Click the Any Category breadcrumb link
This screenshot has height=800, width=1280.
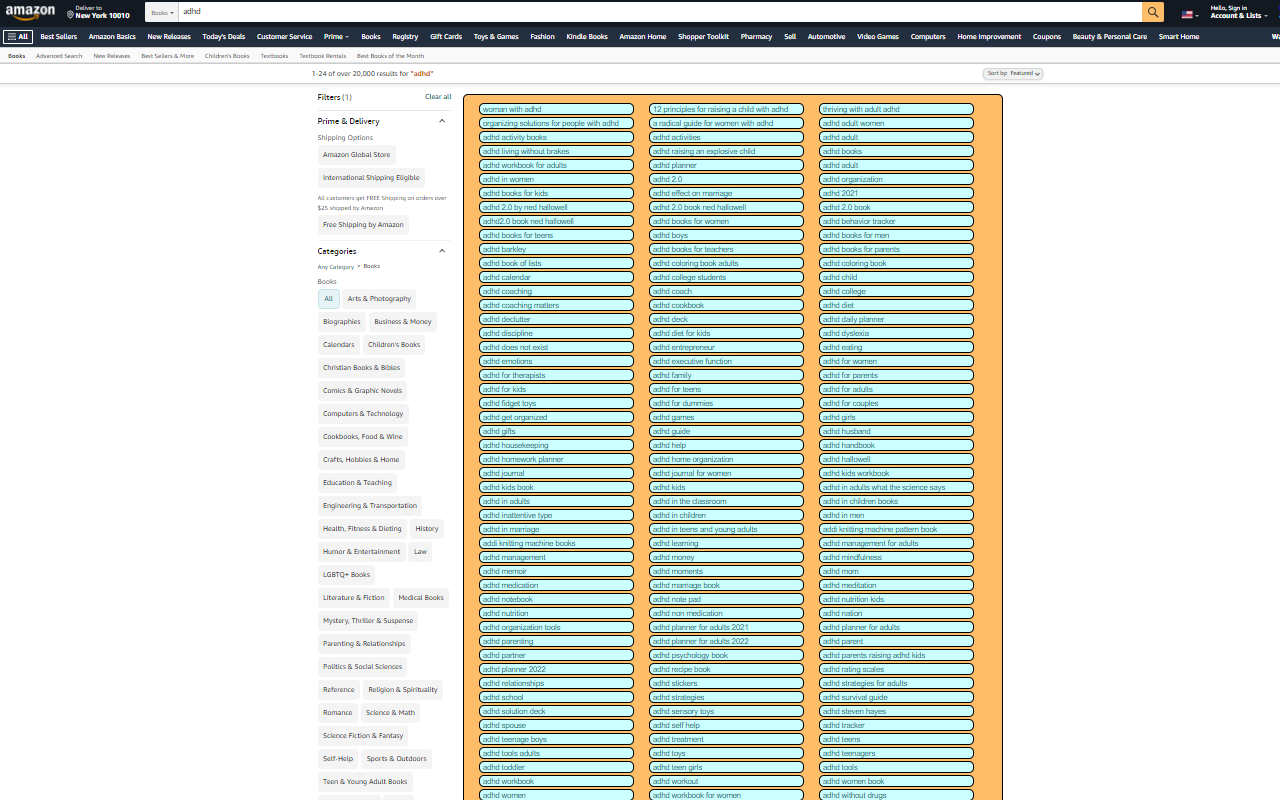pyautogui.click(x=336, y=267)
